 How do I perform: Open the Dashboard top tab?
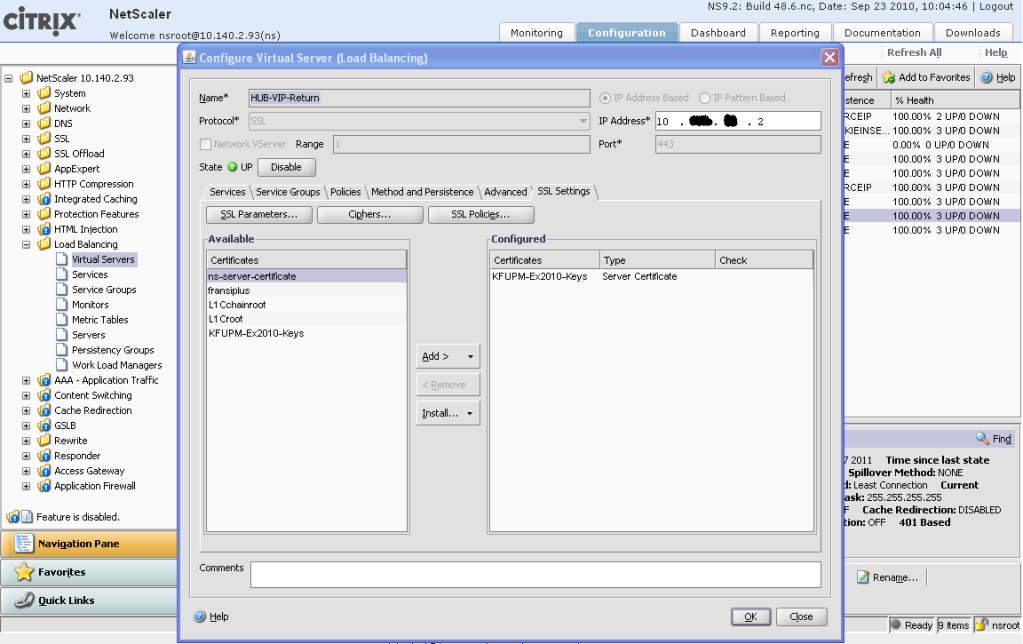(718, 33)
